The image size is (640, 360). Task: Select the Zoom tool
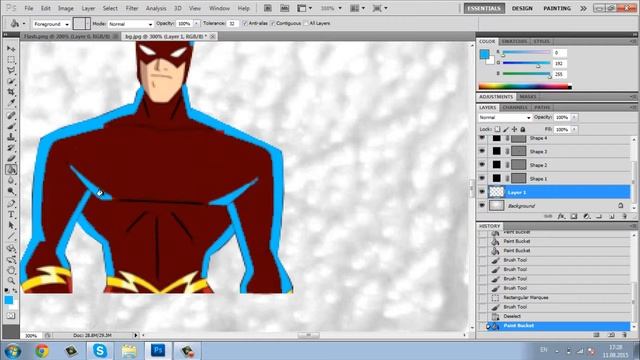pyautogui.click(x=11, y=281)
